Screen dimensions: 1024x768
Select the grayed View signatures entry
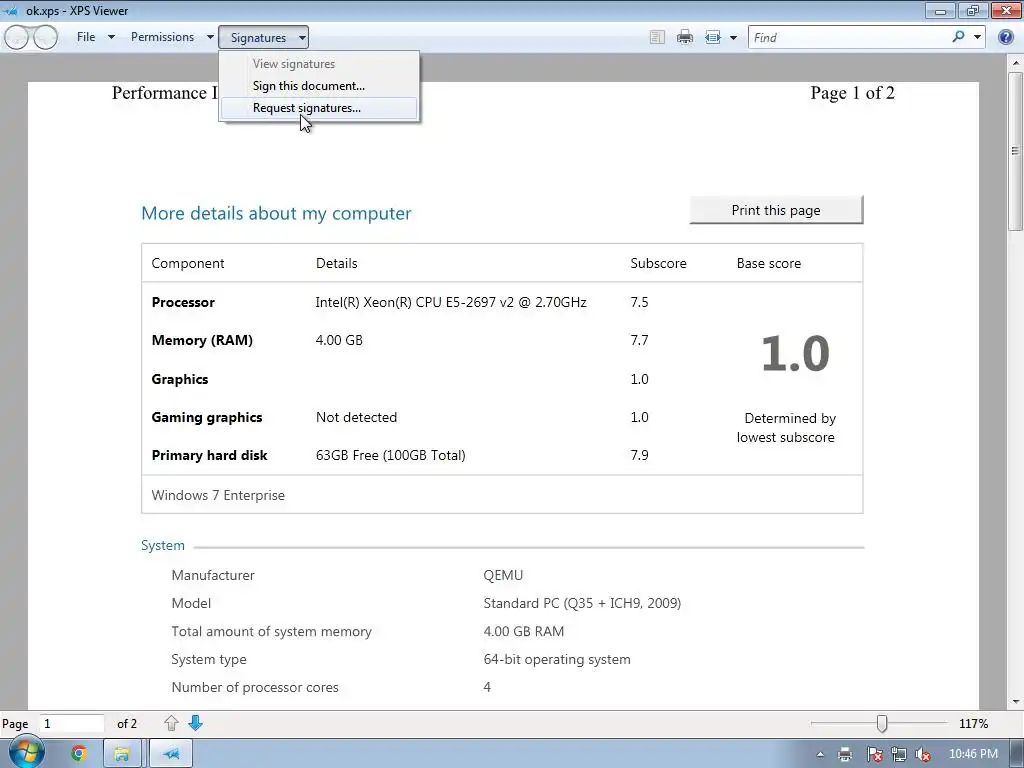point(293,64)
